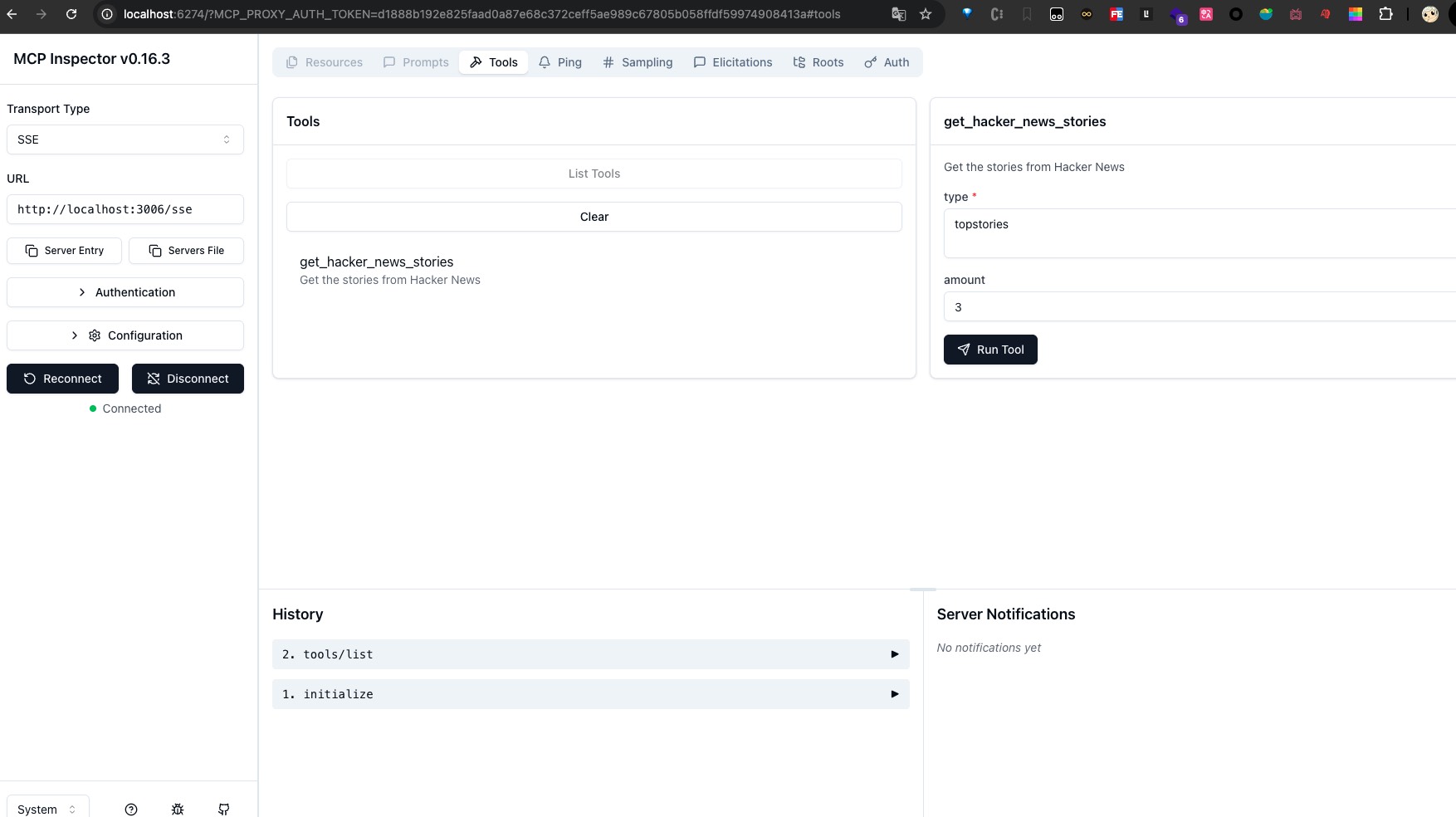Viewport: 1456px width, 817px height.
Task: Expand the 1. initialize history entry
Action: click(x=591, y=694)
